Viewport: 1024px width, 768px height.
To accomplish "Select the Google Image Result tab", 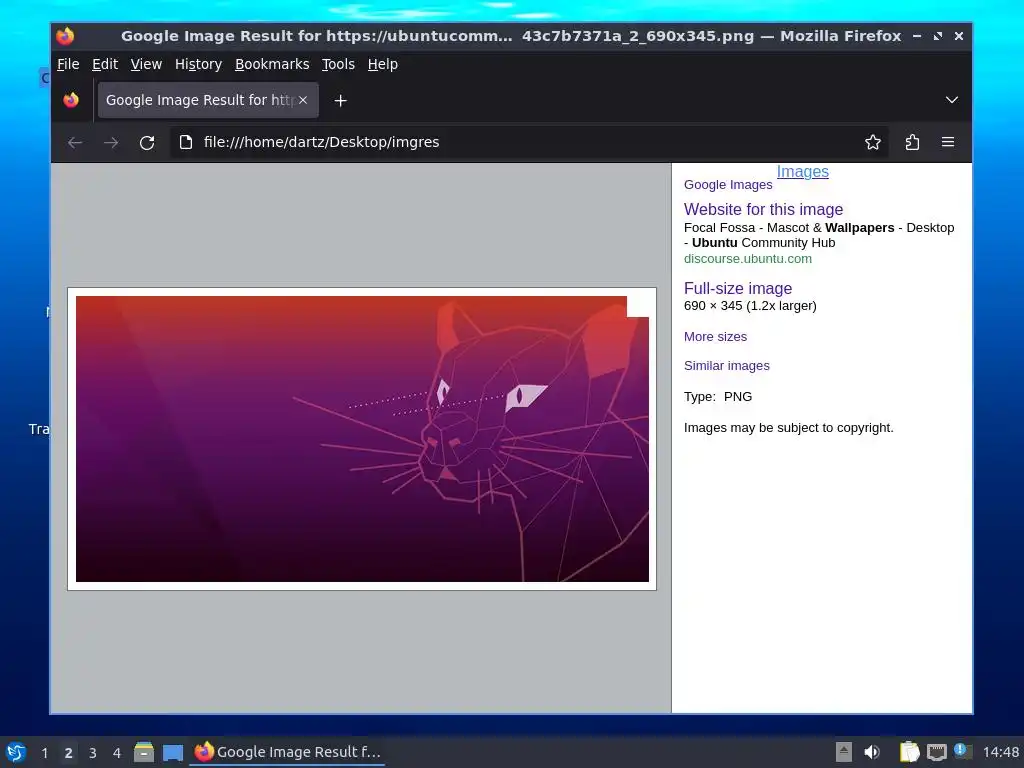I will (x=208, y=100).
